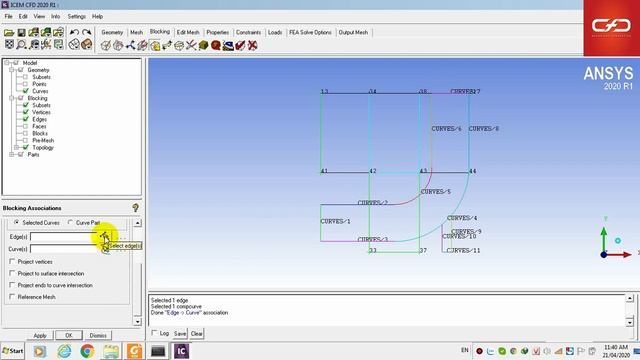Enable Blocking Faces checkbox
This screenshot has width=640, height=360.
tap(26, 126)
